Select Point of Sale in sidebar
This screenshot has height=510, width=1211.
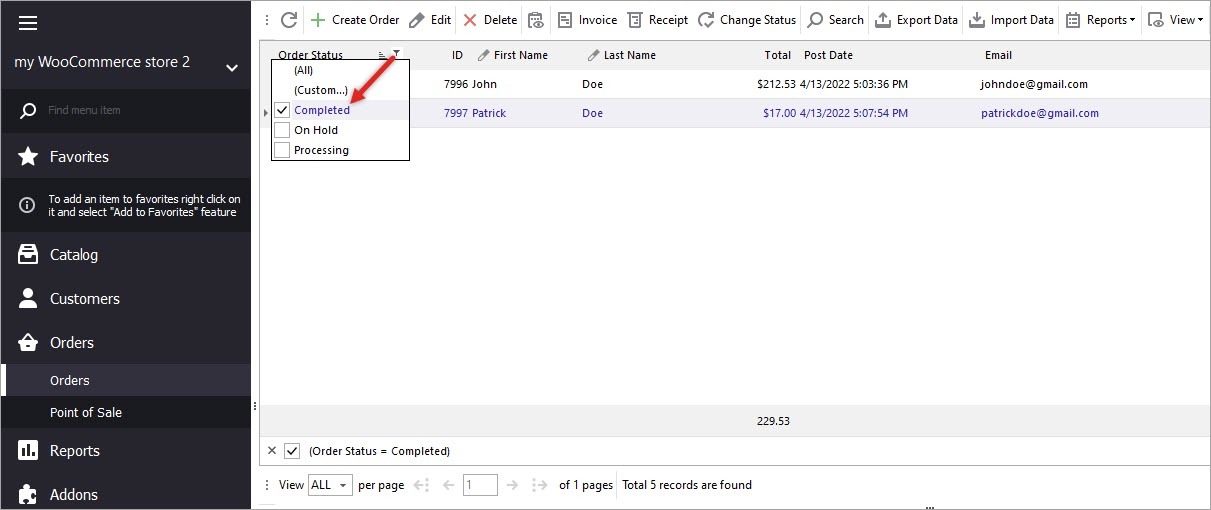click(86, 412)
